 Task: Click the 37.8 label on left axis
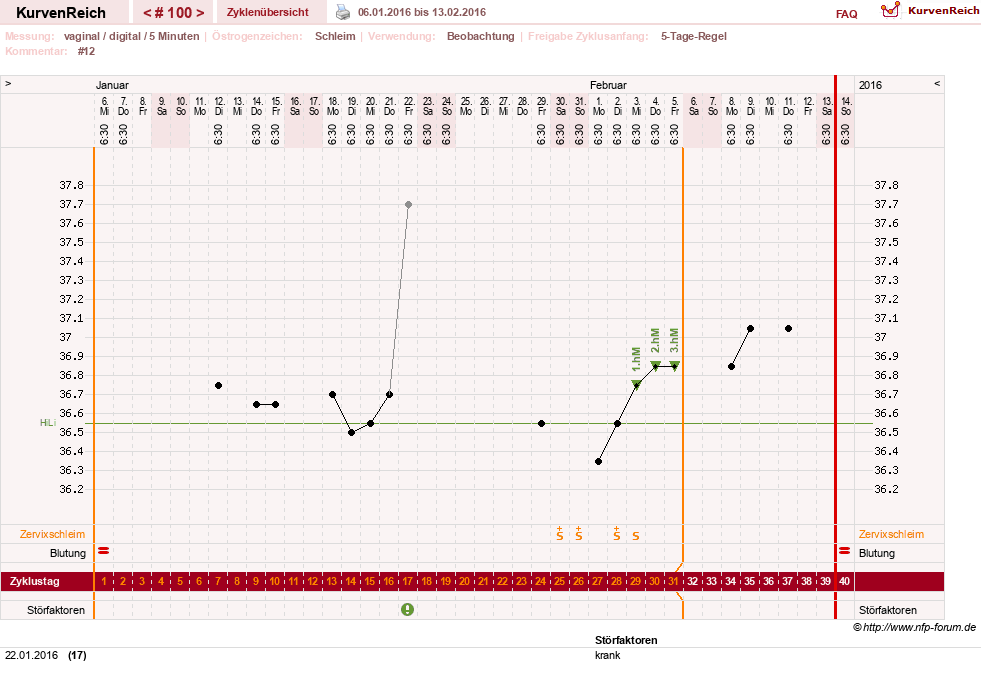click(x=71, y=185)
